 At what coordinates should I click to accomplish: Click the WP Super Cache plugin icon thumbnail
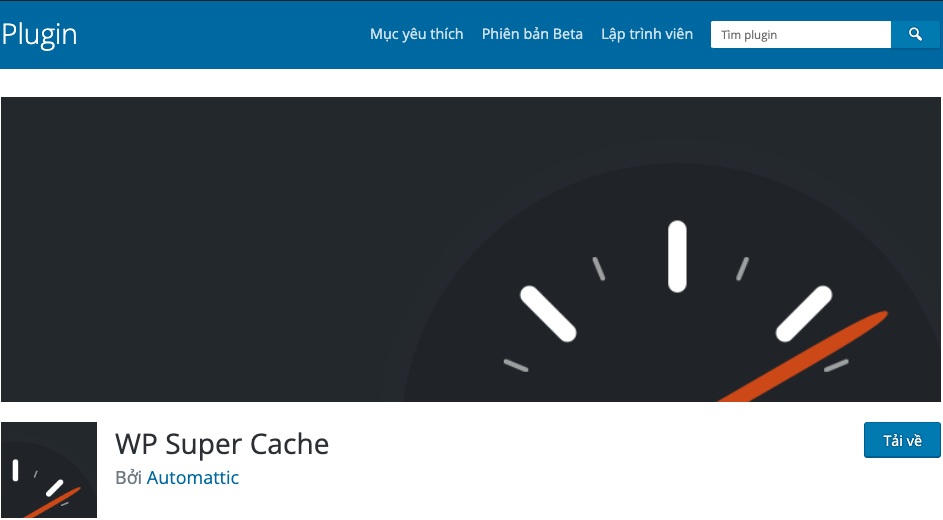coord(49,470)
